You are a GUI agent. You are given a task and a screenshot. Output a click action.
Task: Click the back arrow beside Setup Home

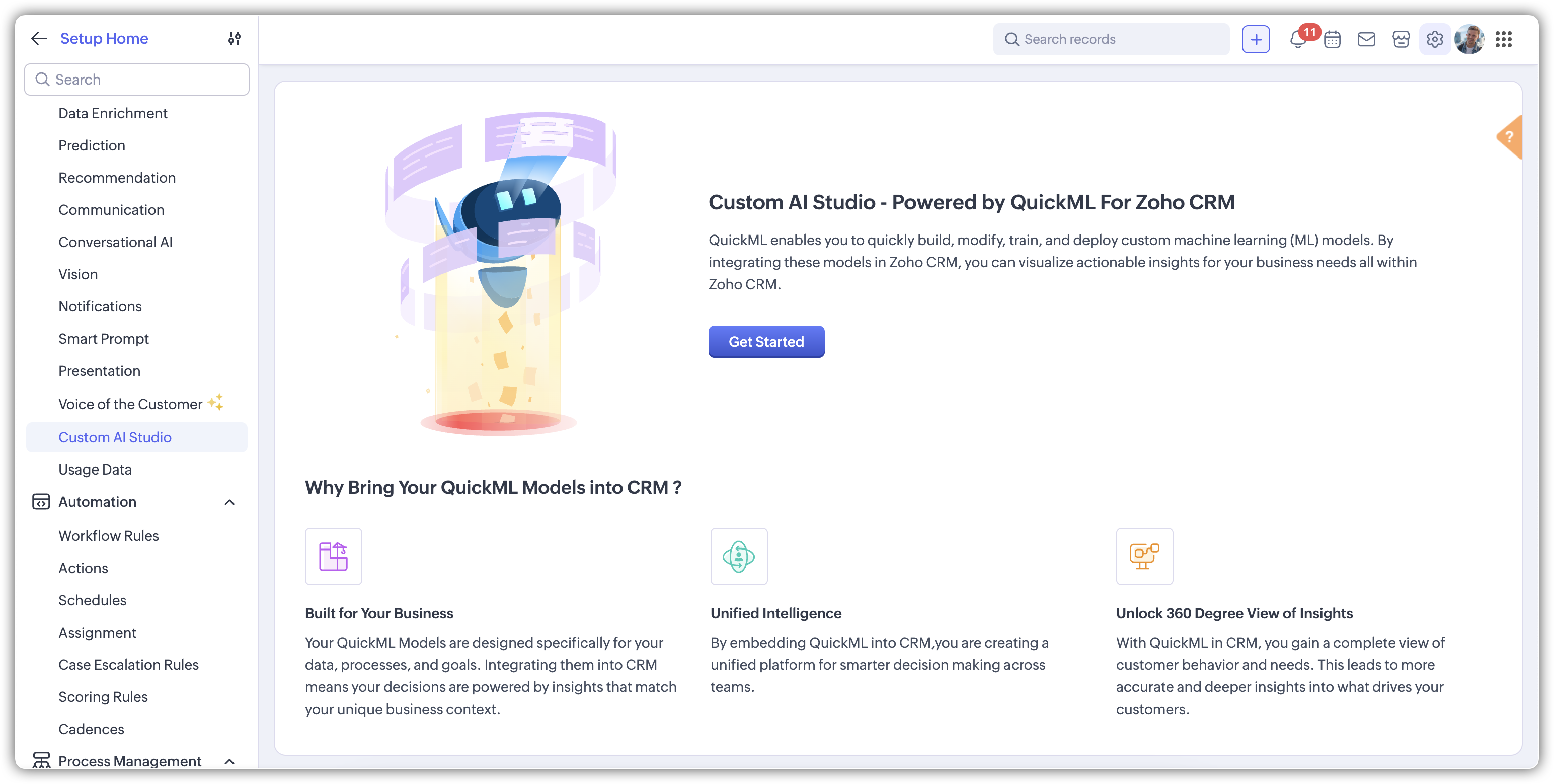pyautogui.click(x=39, y=39)
